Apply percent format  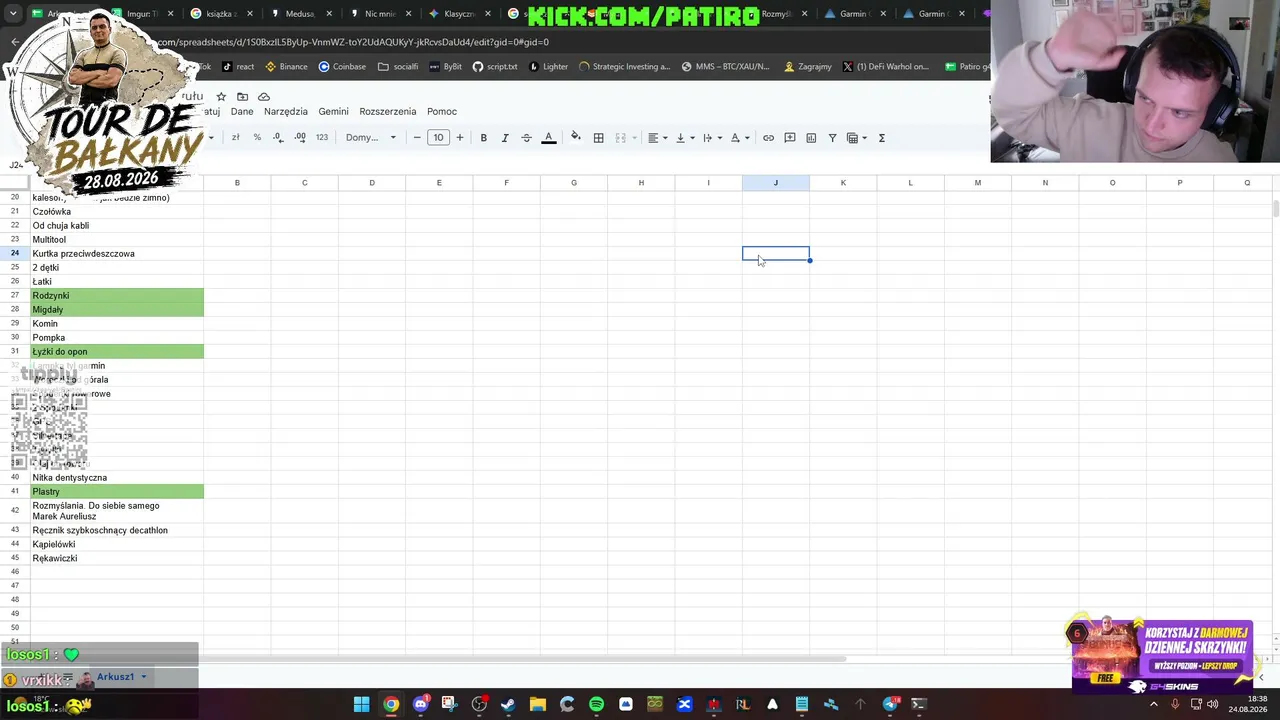(257, 138)
